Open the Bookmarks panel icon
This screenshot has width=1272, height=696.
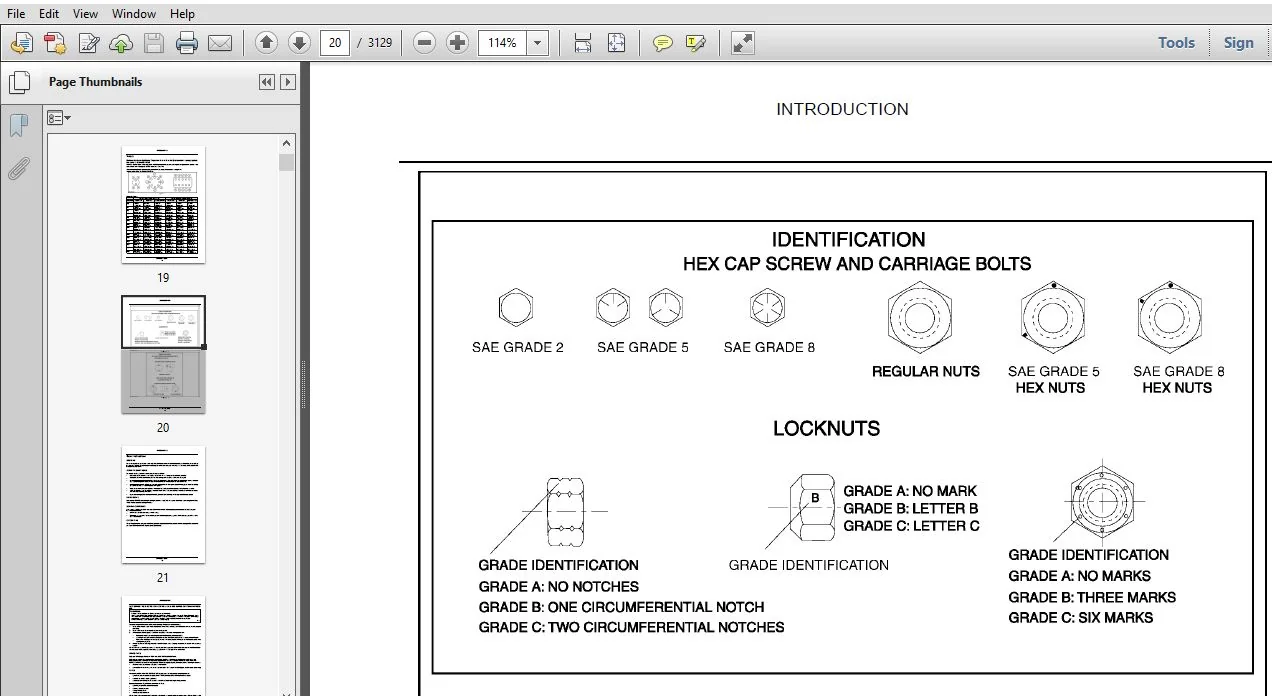tap(18, 125)
